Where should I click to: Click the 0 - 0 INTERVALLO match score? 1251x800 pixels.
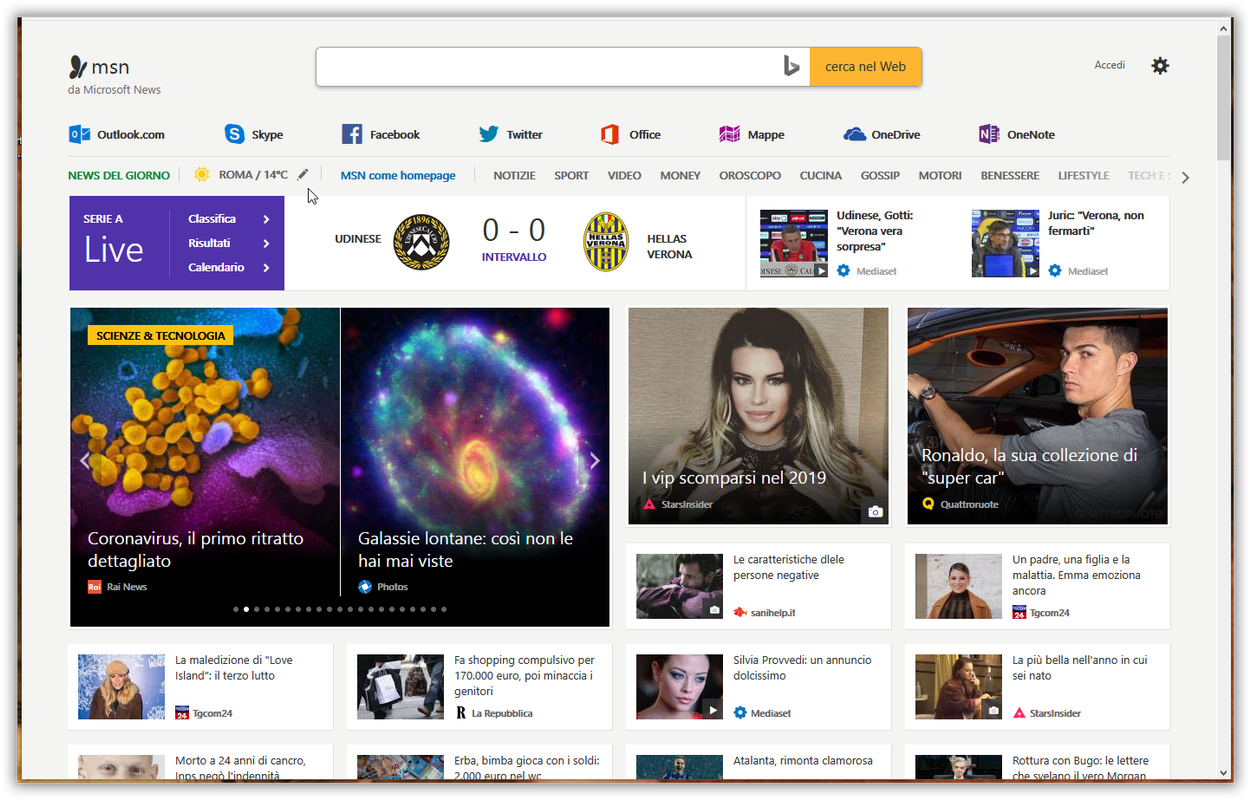click(x=514, y=241)
